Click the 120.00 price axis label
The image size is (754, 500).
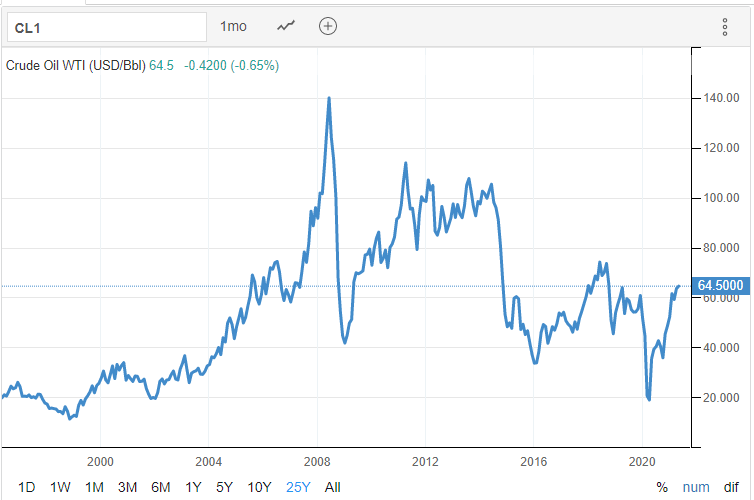(721, 148)
